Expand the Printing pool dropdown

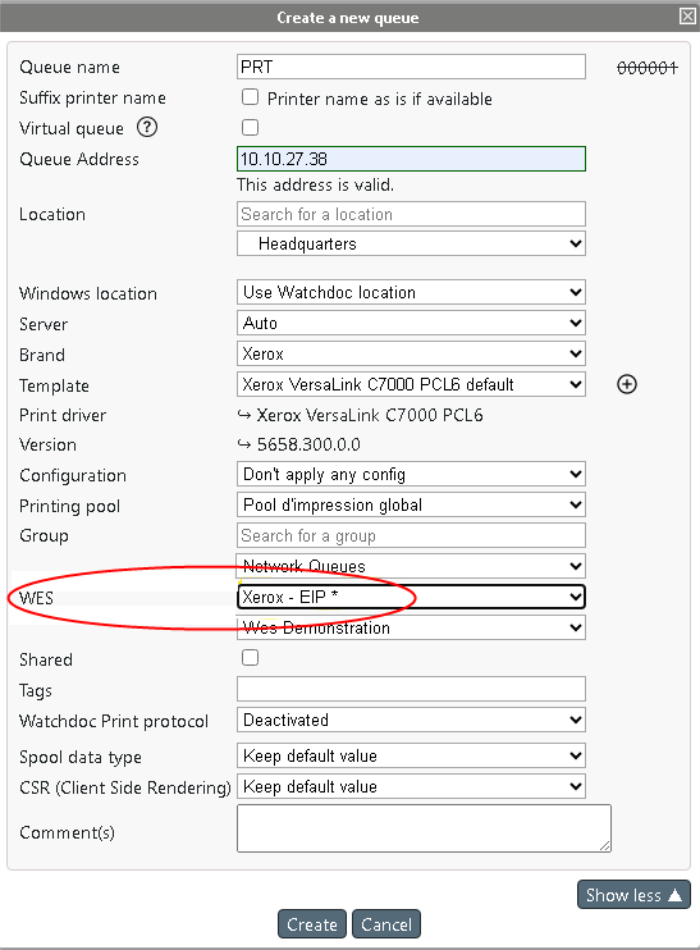(411, 505)
